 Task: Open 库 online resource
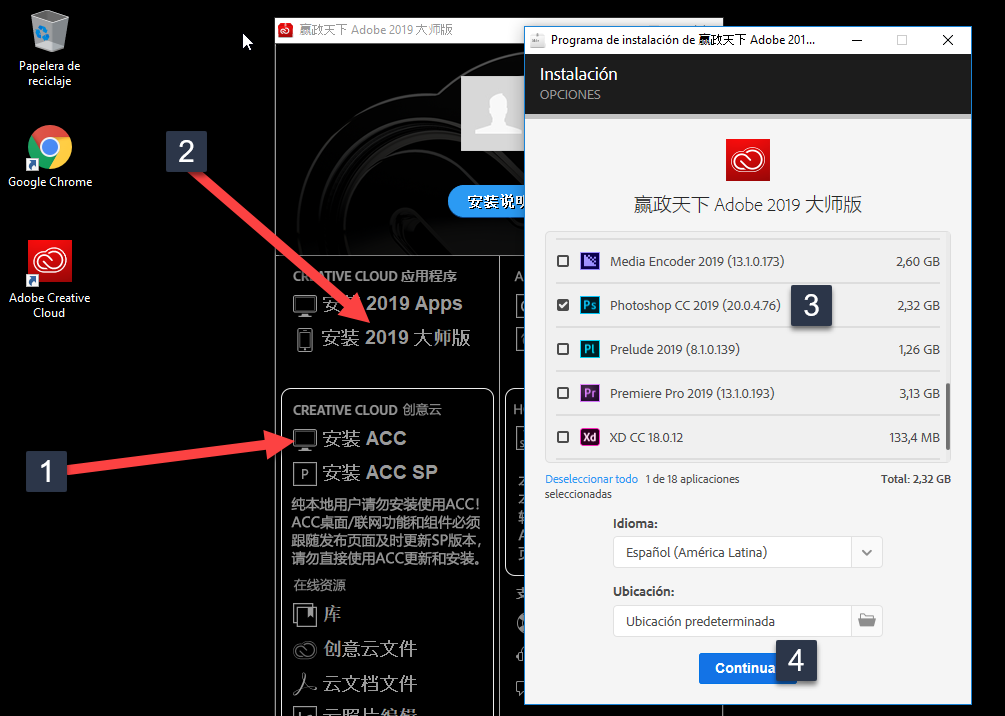pos(332,614)
